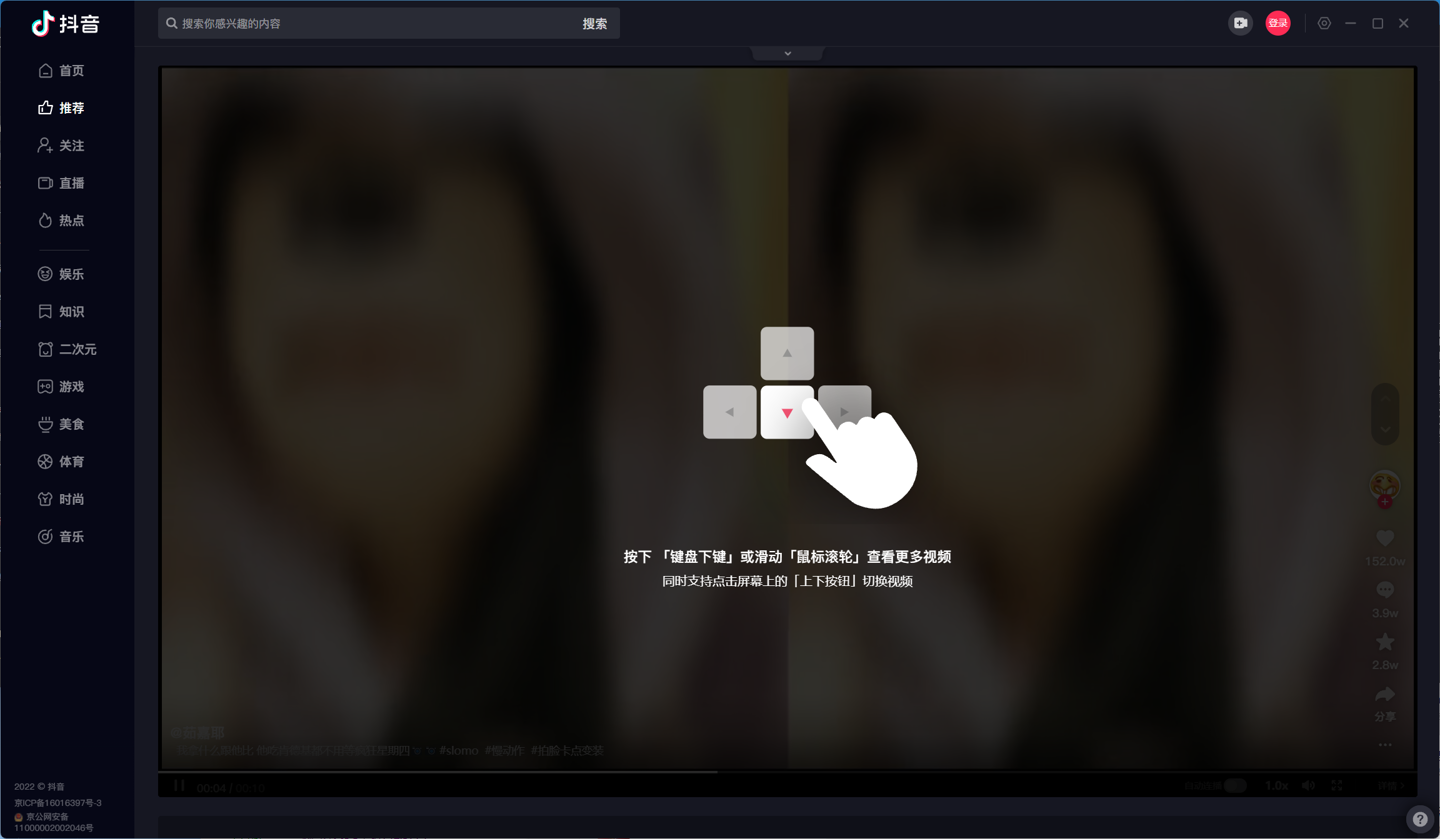
Task: Expand the collapsed top panel chevron
Action: click(788, 53)
